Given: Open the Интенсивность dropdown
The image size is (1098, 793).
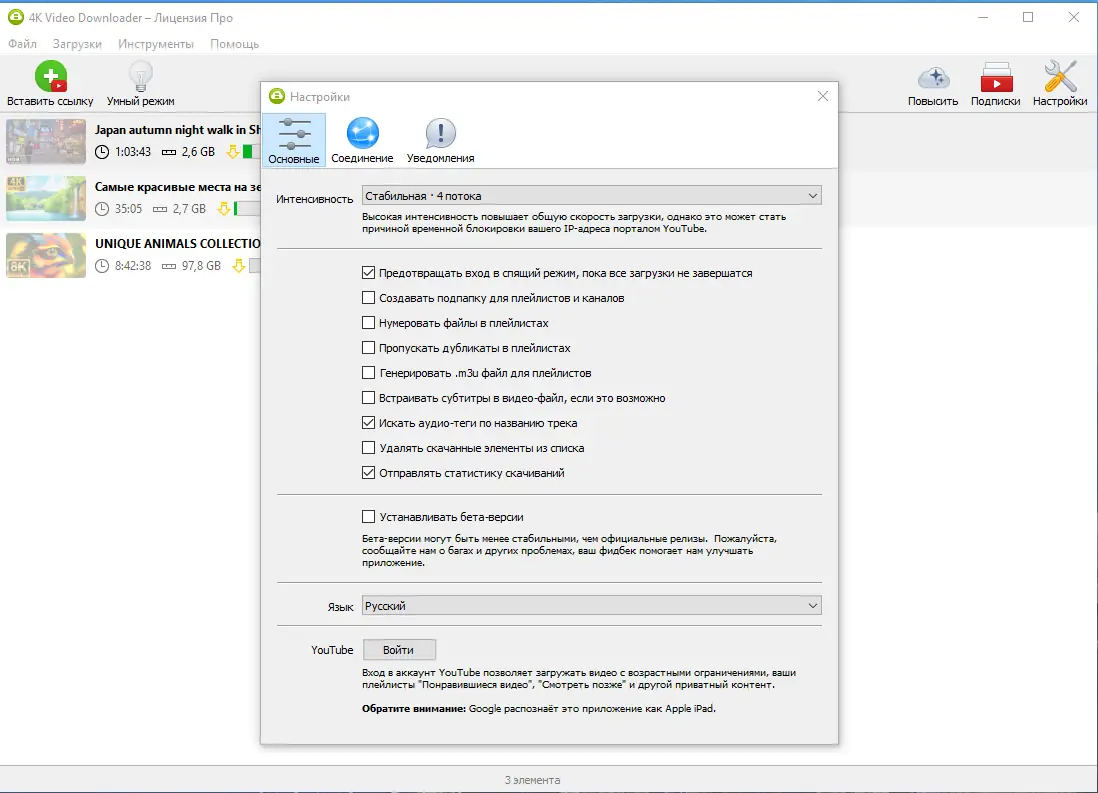Looking at the screenshot, I should point(590,194).
